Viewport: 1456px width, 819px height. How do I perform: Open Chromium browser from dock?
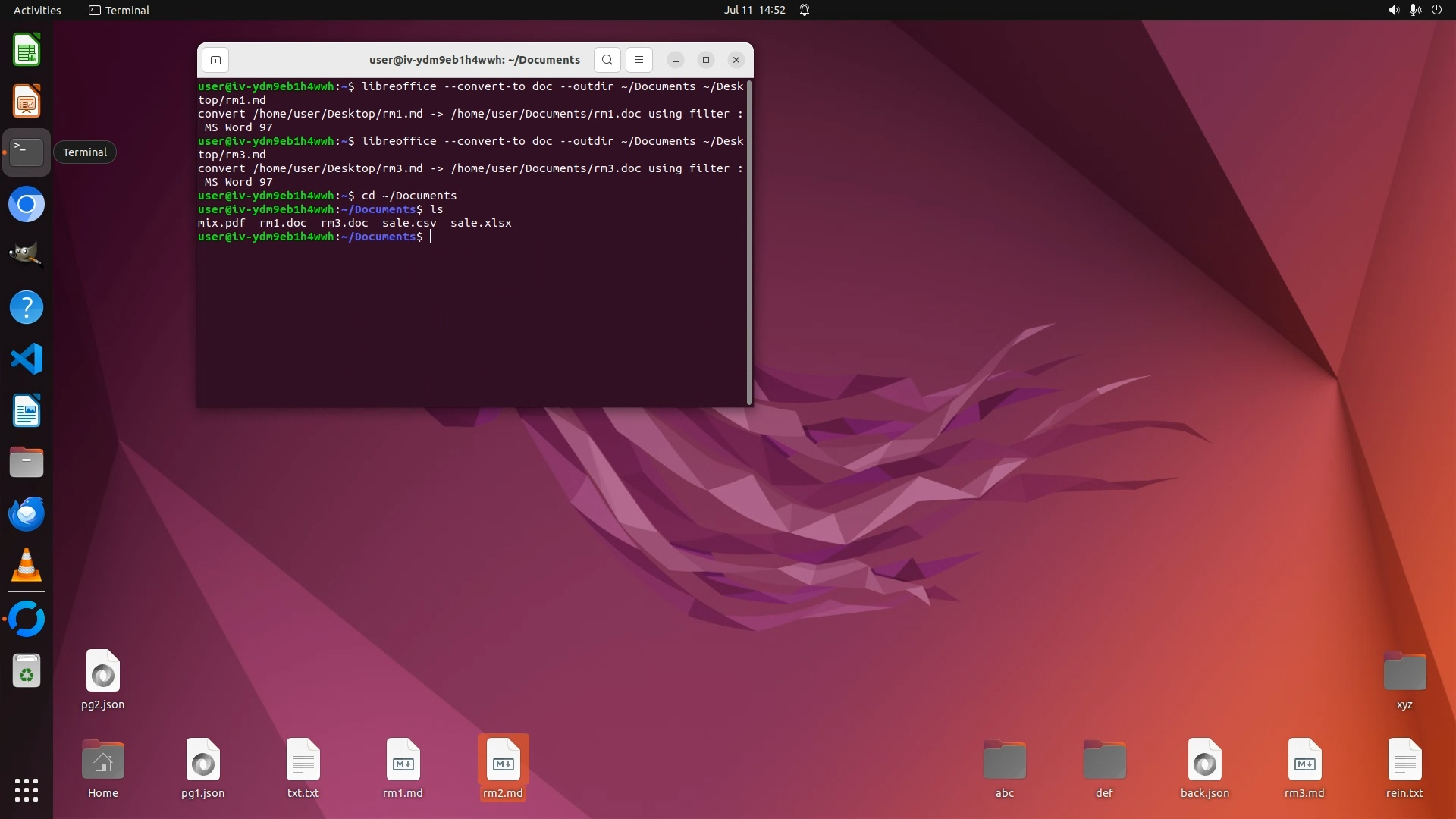pos(27,205)
